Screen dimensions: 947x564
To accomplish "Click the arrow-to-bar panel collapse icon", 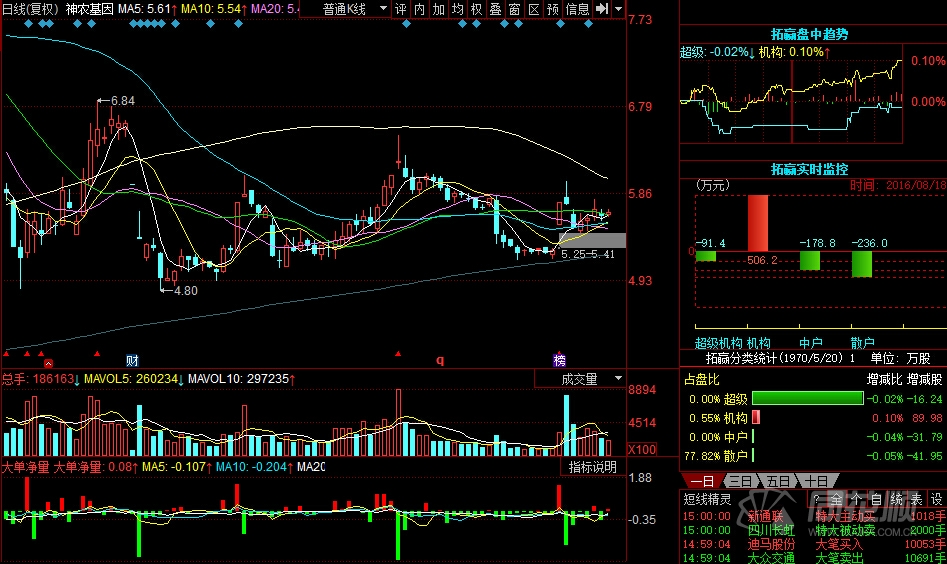I will point(602,9).
